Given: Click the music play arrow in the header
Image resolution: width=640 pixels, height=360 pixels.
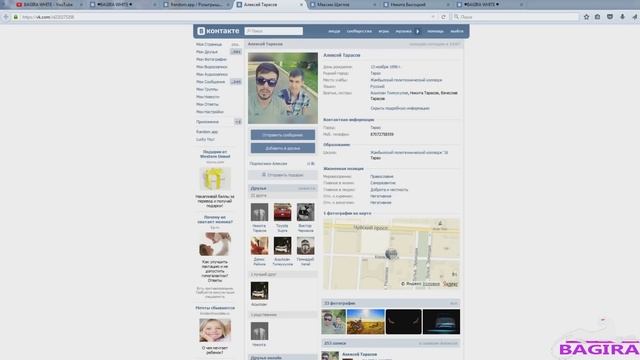Looking at the screenshot, I should tap(418, 31).
